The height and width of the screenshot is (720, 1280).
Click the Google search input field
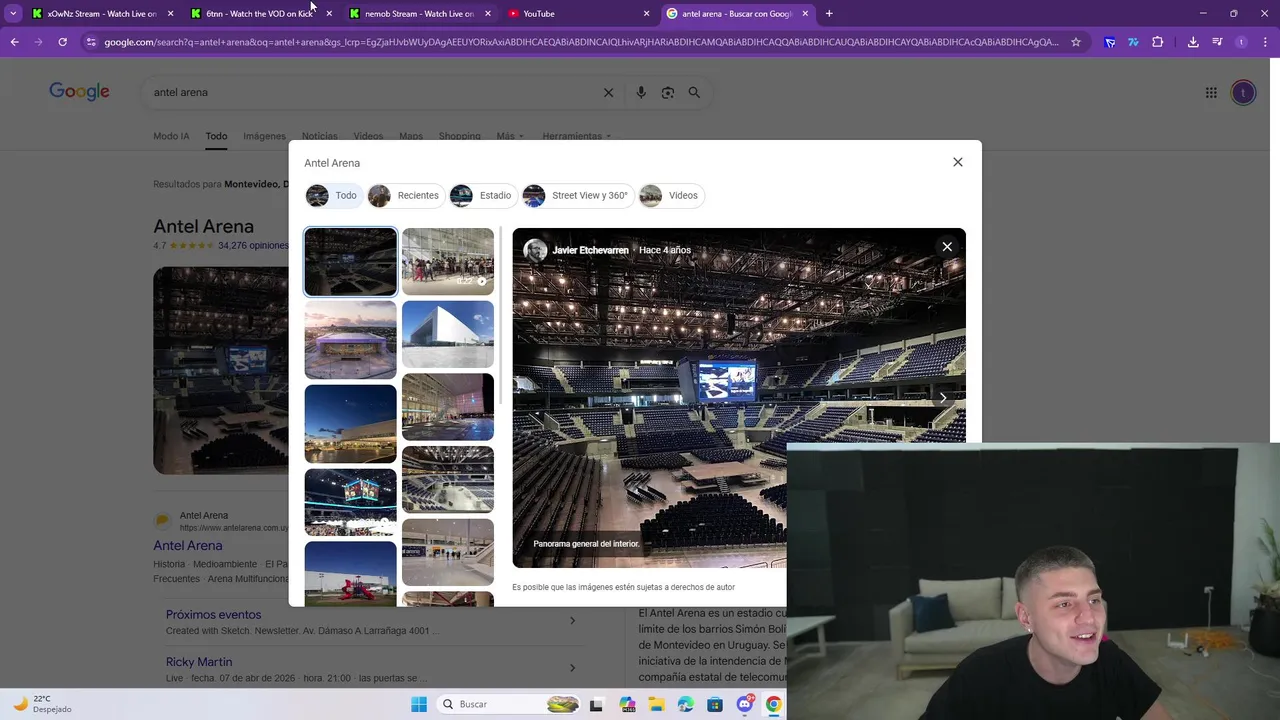click(x=375, y=92)
